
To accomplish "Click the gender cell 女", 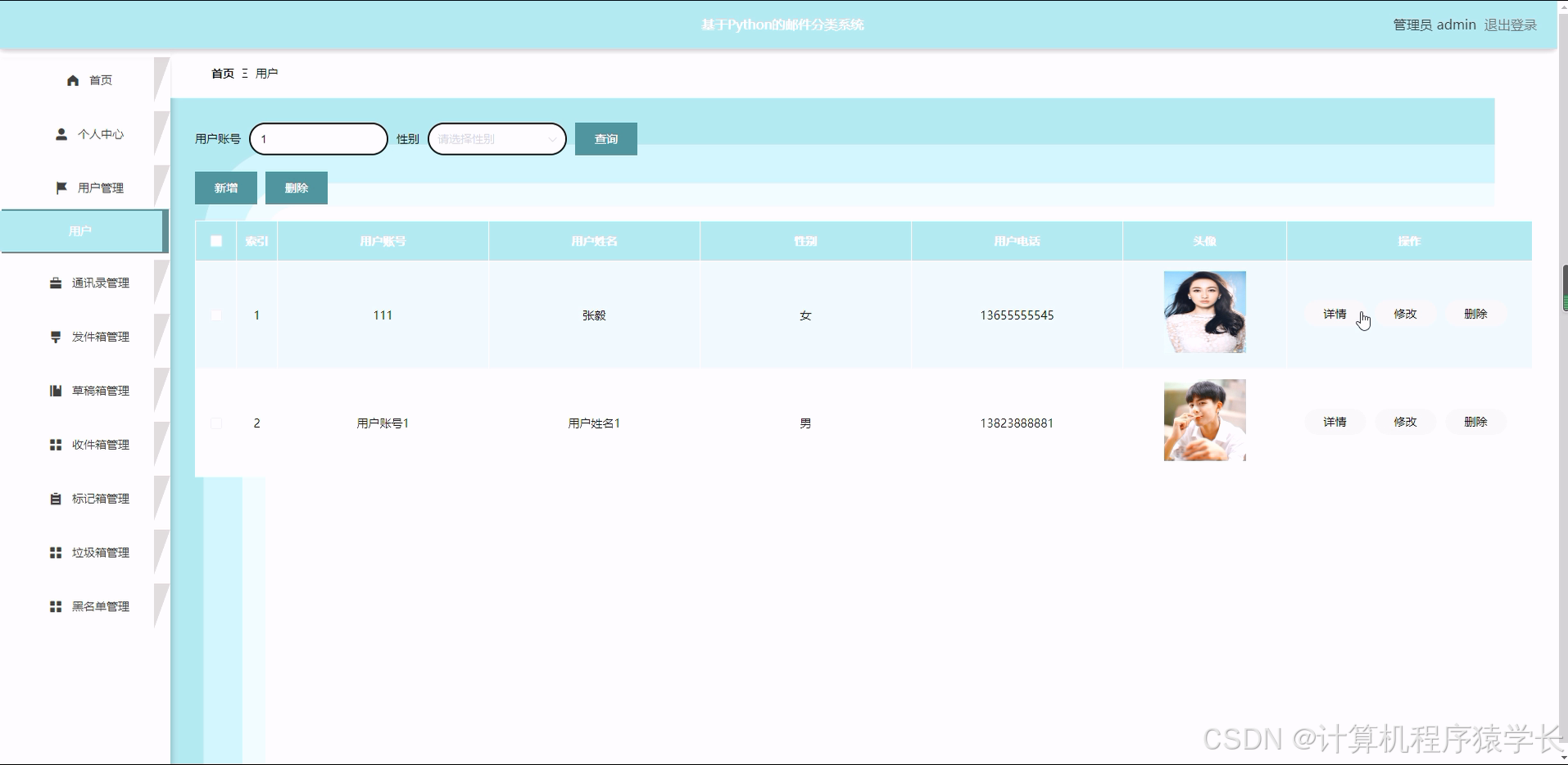I will tap(805, 315).
